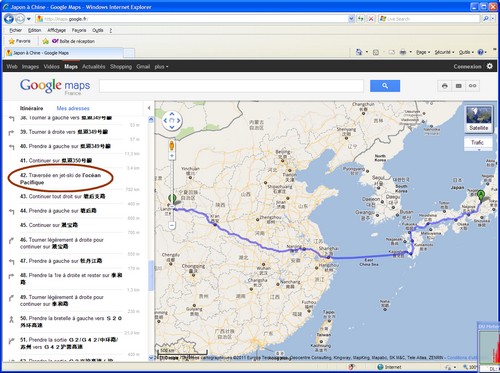Click the printer icon in the IE command bar
Screen dimensions: 500x373
403,52
